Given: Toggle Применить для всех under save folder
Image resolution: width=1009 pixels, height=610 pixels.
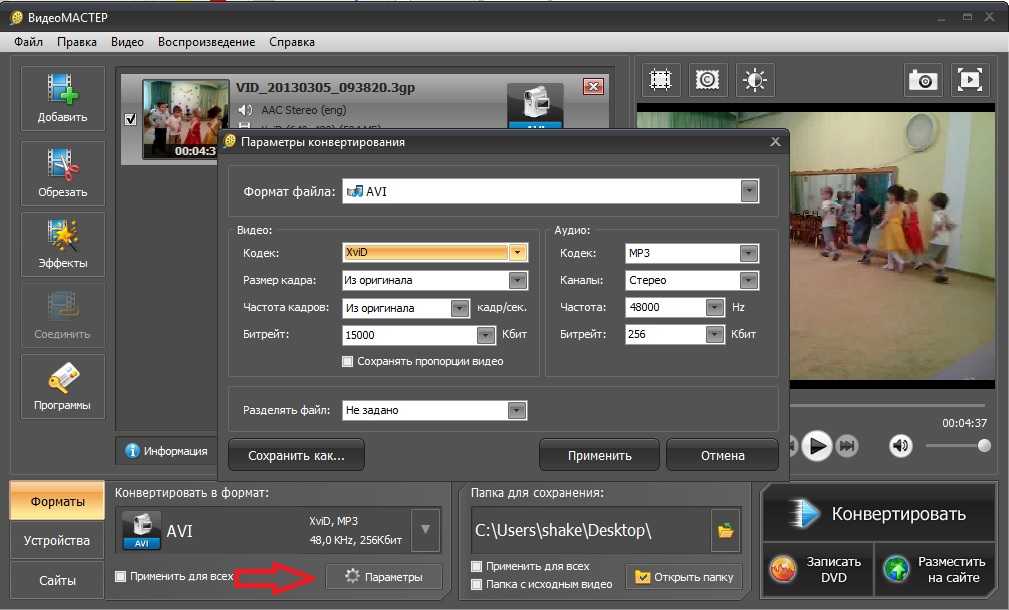Looking at the screenshot, I should click(x=476, y=566).
